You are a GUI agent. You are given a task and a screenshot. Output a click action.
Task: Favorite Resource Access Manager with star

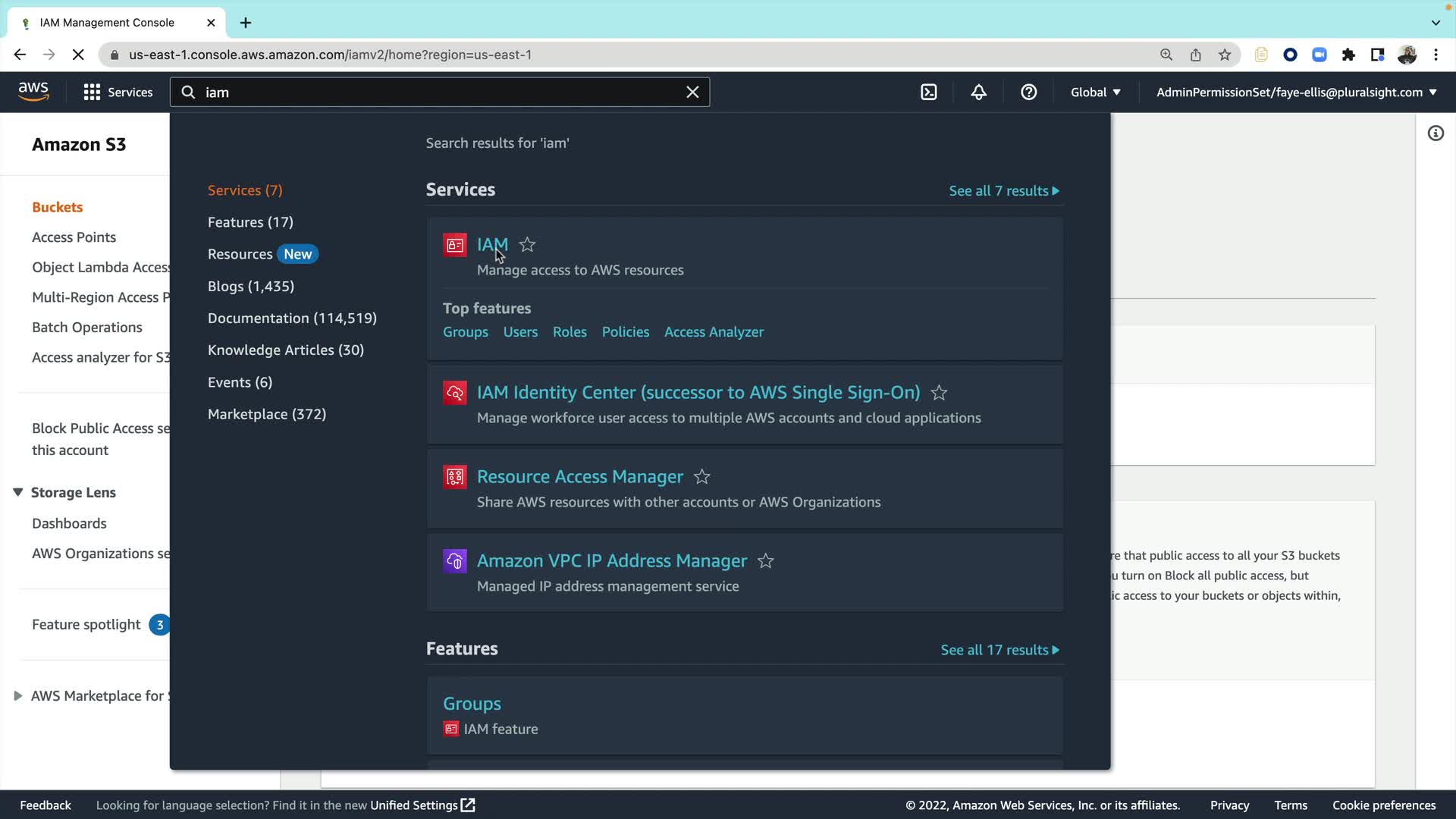702,477
